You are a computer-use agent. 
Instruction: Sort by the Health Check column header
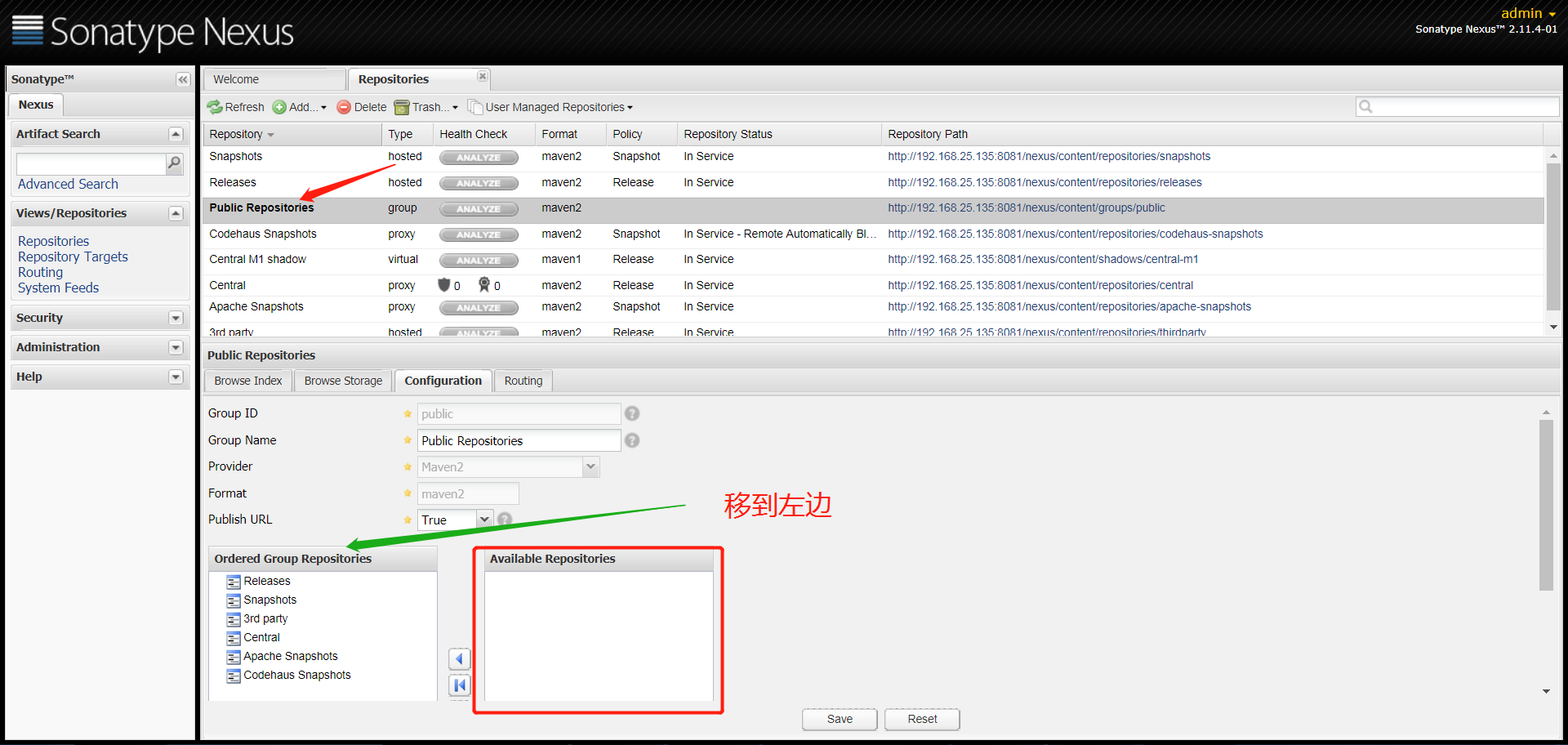tap(483, 134)
